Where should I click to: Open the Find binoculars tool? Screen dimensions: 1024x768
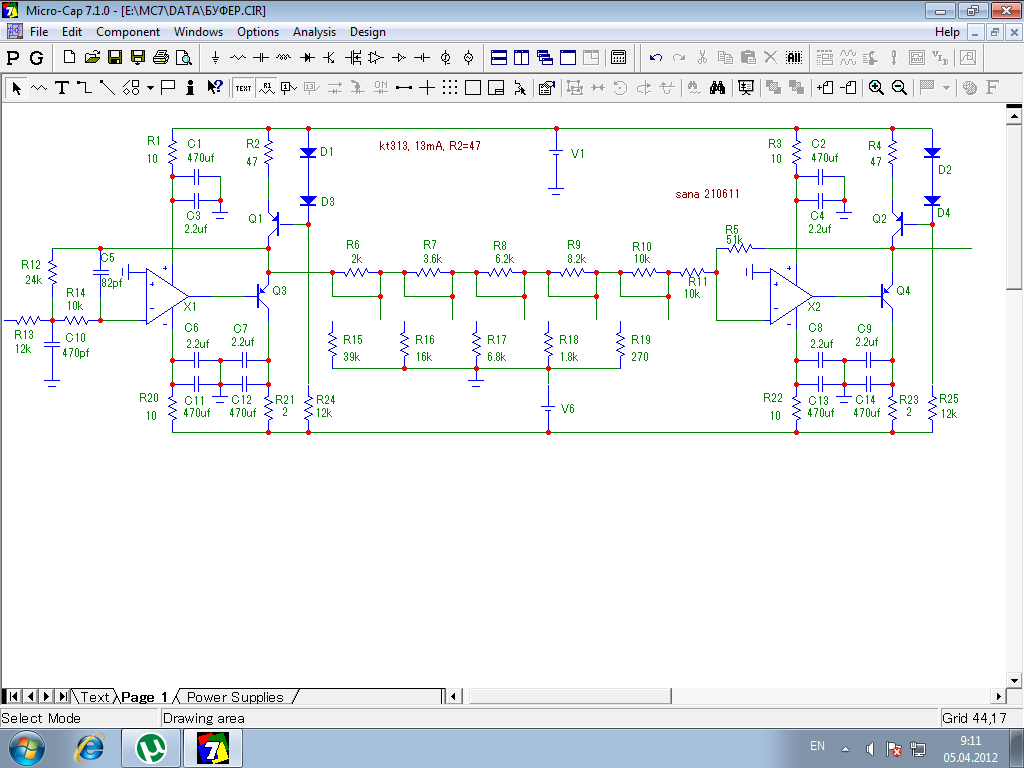(717, 88)
